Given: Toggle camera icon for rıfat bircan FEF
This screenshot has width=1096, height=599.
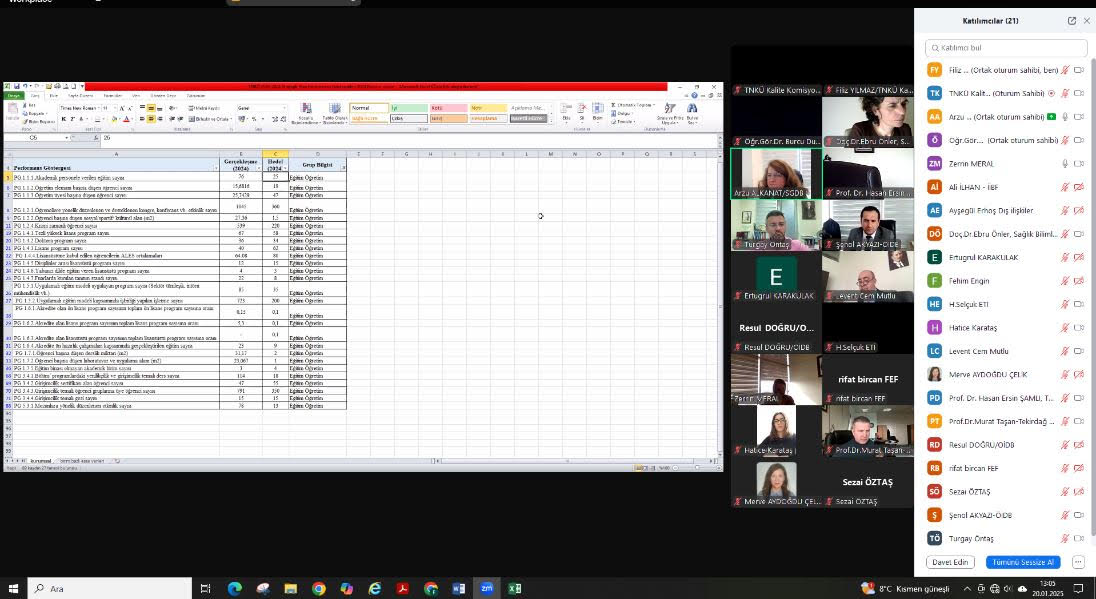Looking at the screenshot, I should pos(1079,468).
